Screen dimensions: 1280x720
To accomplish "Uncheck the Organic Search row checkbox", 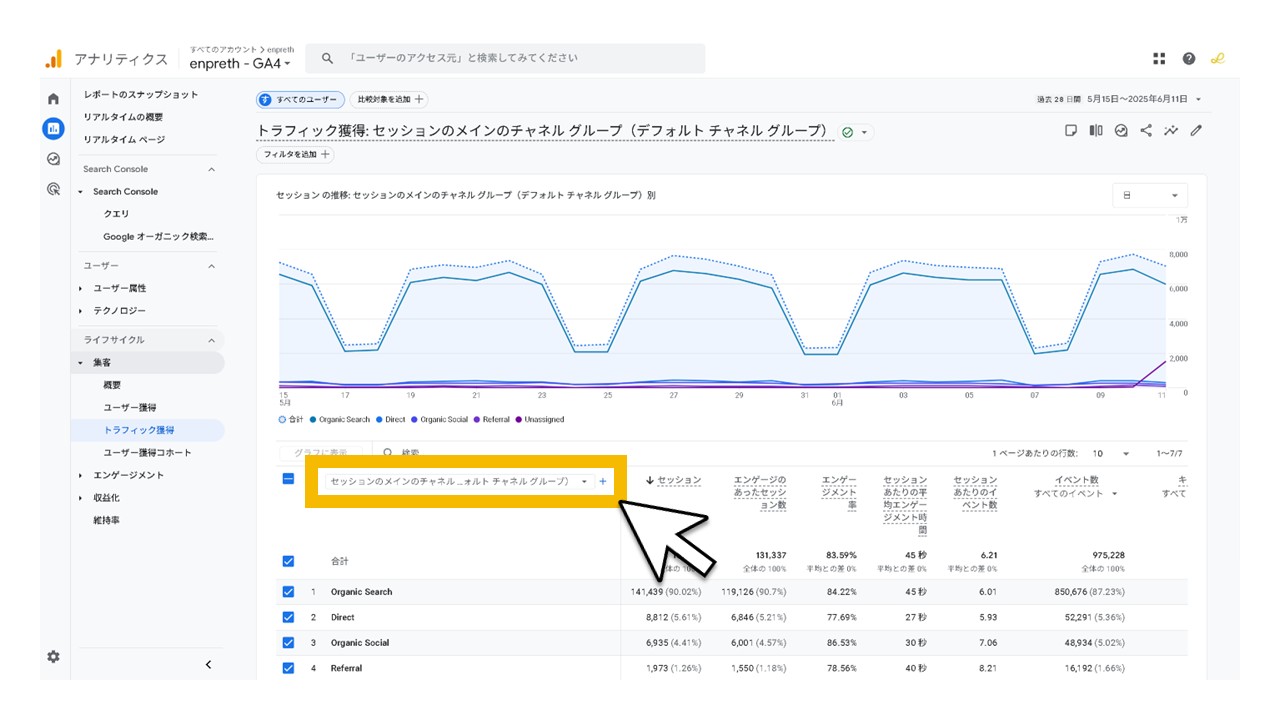I will (x=288, y=591).
